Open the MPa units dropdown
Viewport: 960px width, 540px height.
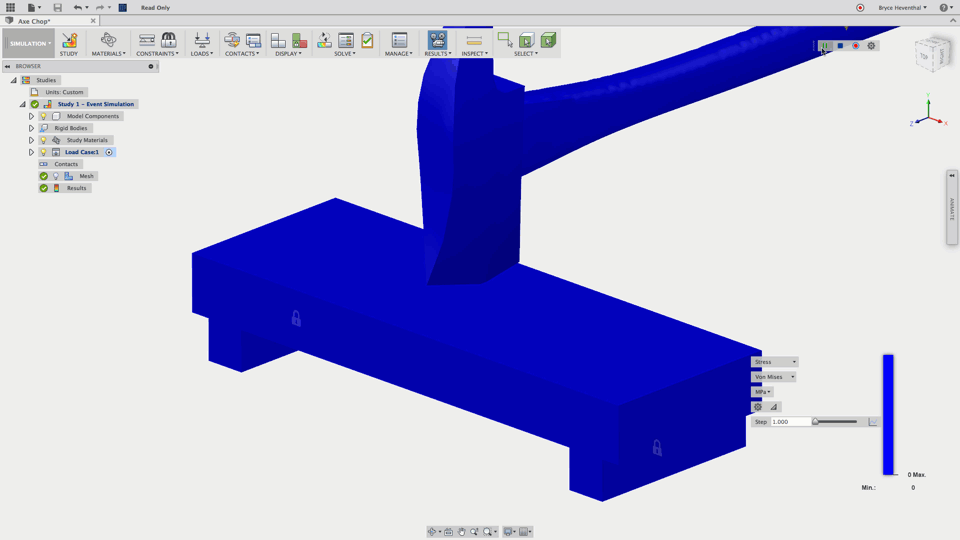pos(762,392)
